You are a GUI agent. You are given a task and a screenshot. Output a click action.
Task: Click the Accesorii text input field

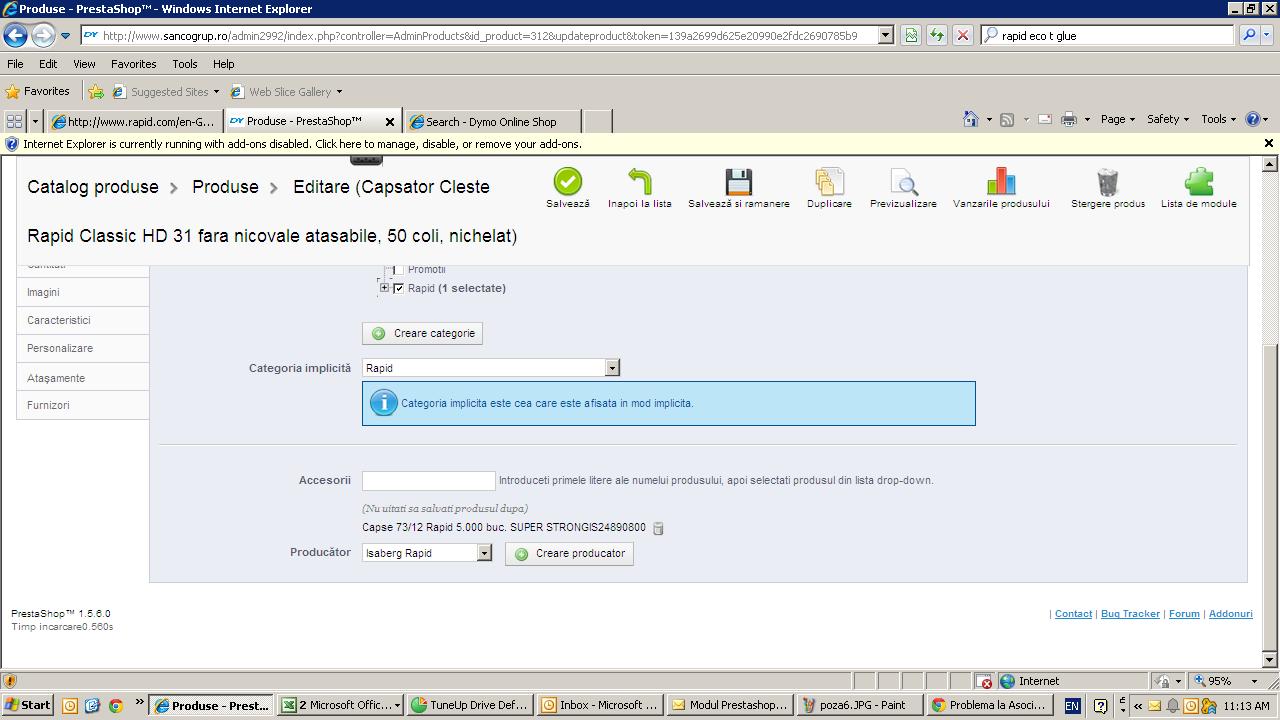point(428,480)
